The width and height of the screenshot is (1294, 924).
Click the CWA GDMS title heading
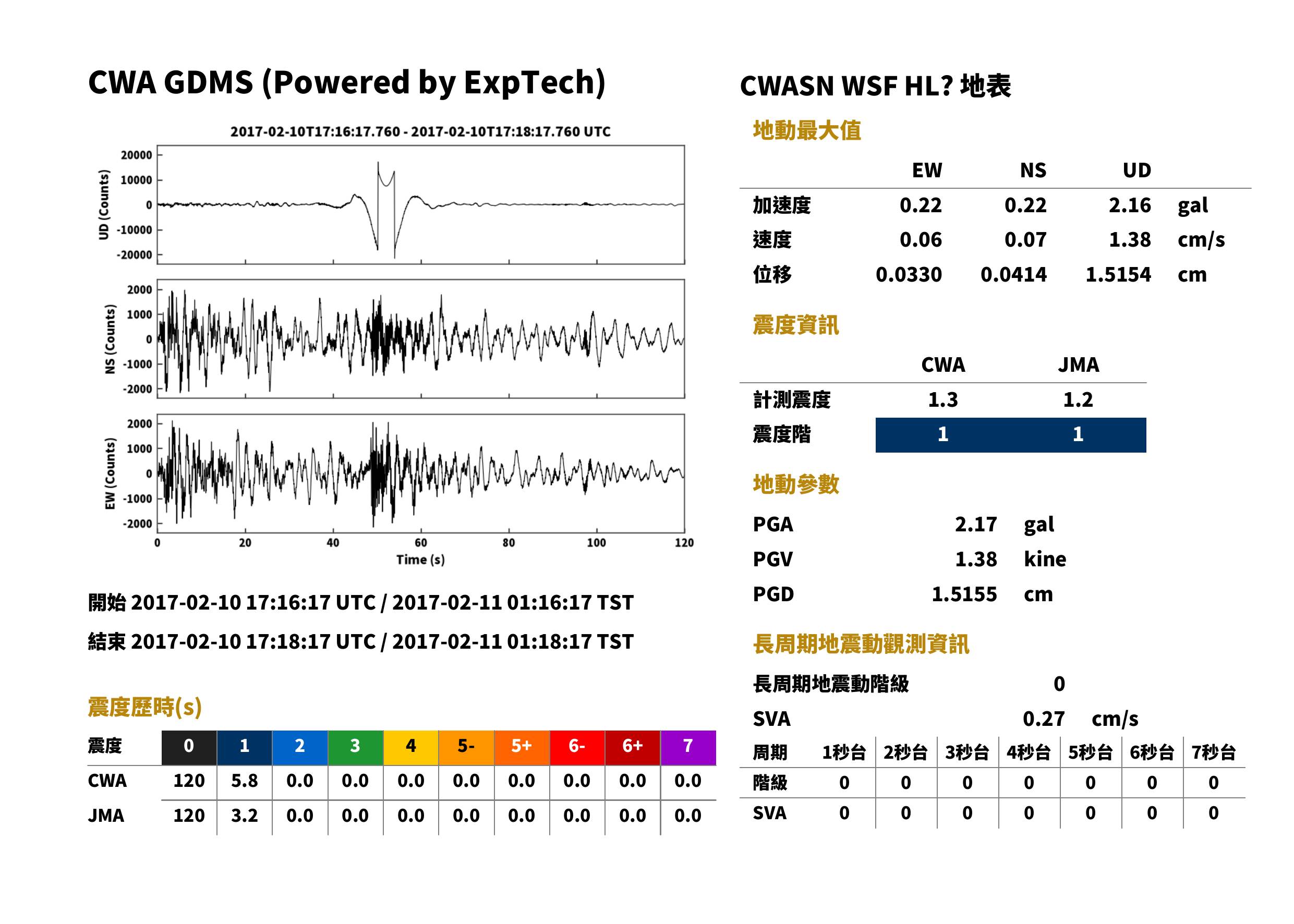(x=346, y=83)
